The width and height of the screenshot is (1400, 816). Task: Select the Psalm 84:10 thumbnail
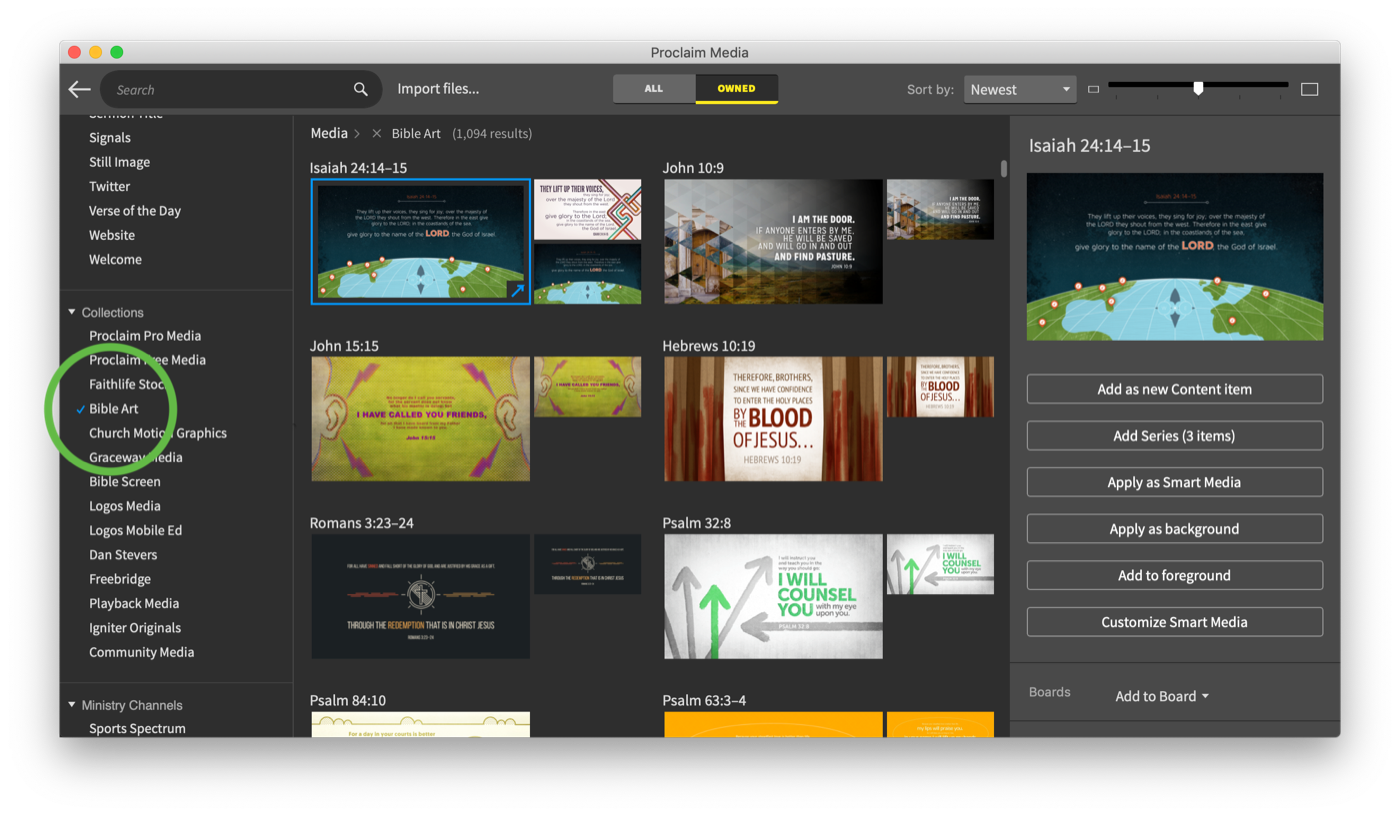coord(421,724)
